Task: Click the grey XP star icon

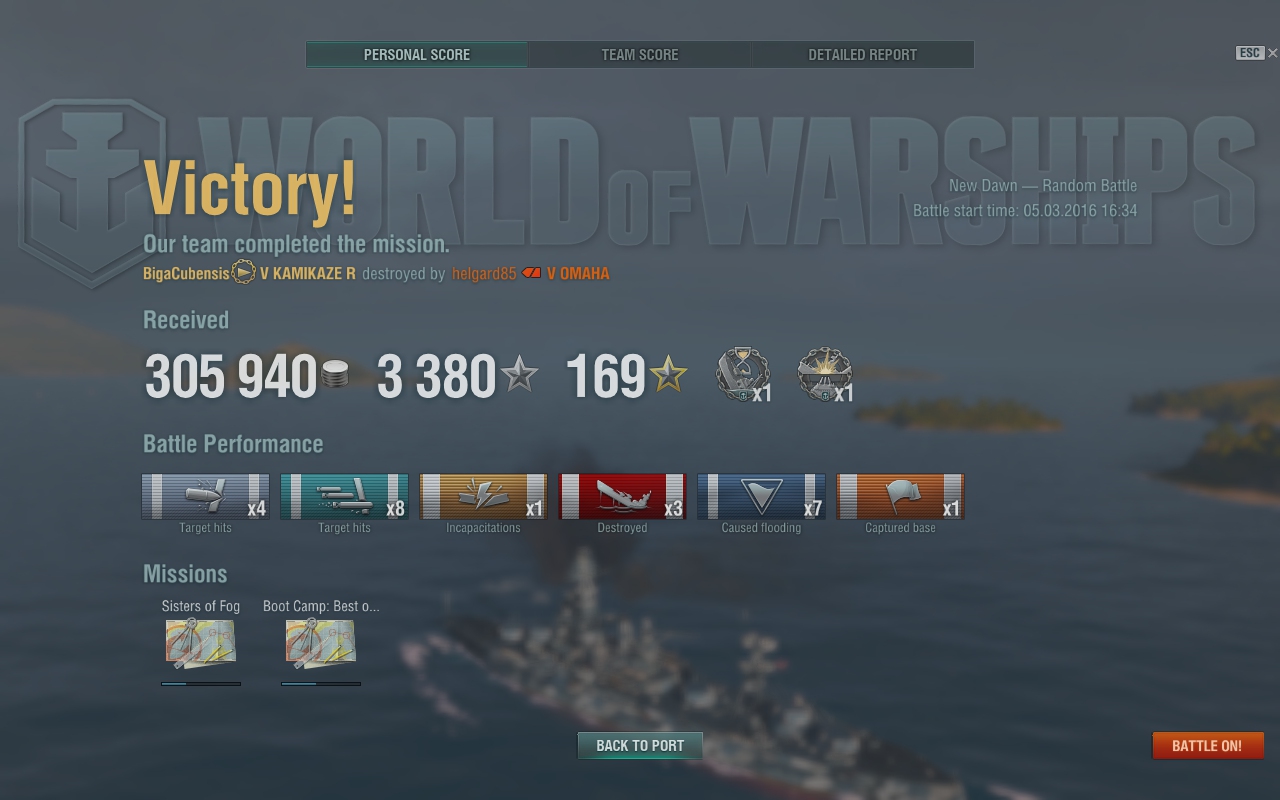Action: 519,377
